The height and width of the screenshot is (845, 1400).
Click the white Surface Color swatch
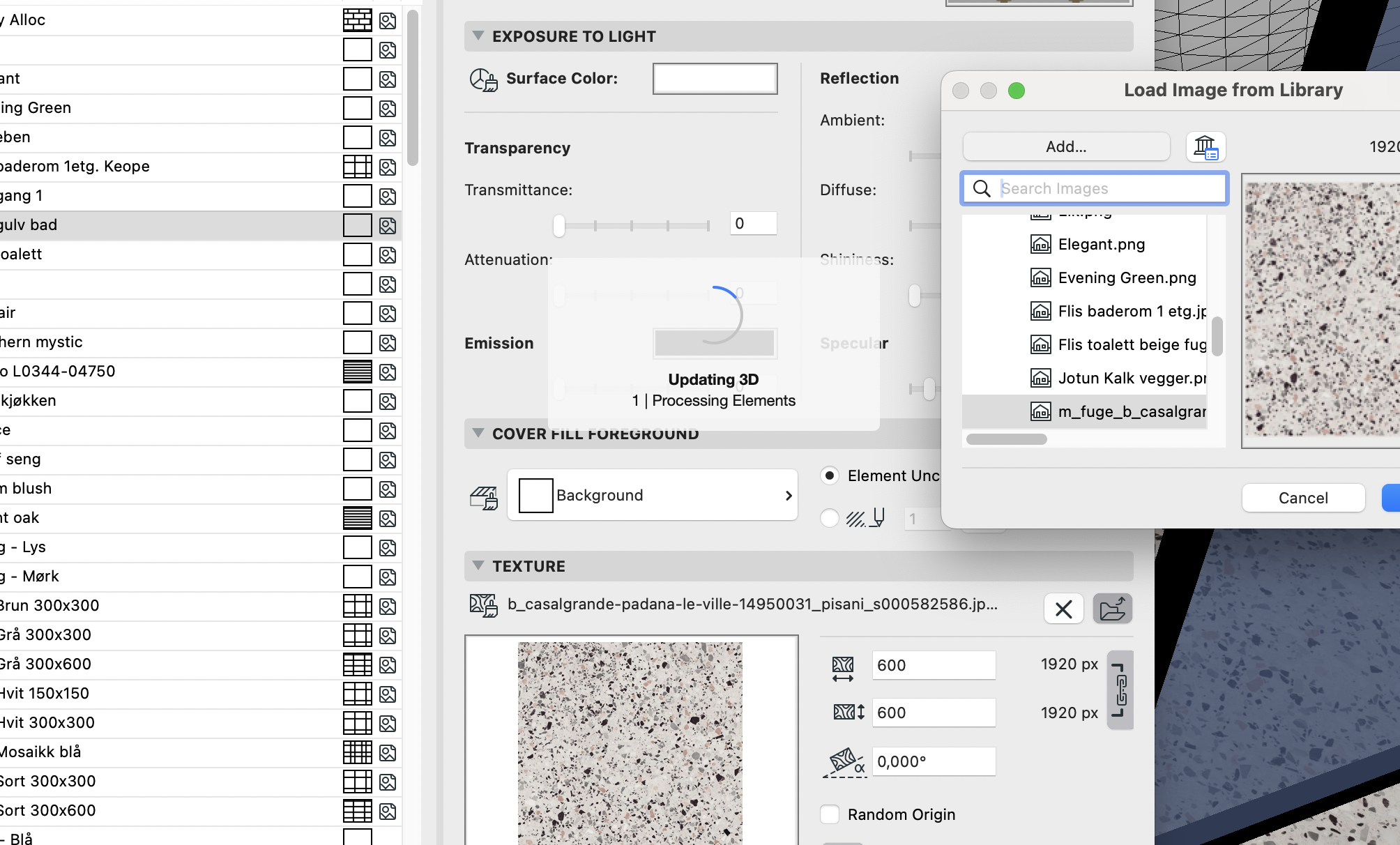pos(715,79)
